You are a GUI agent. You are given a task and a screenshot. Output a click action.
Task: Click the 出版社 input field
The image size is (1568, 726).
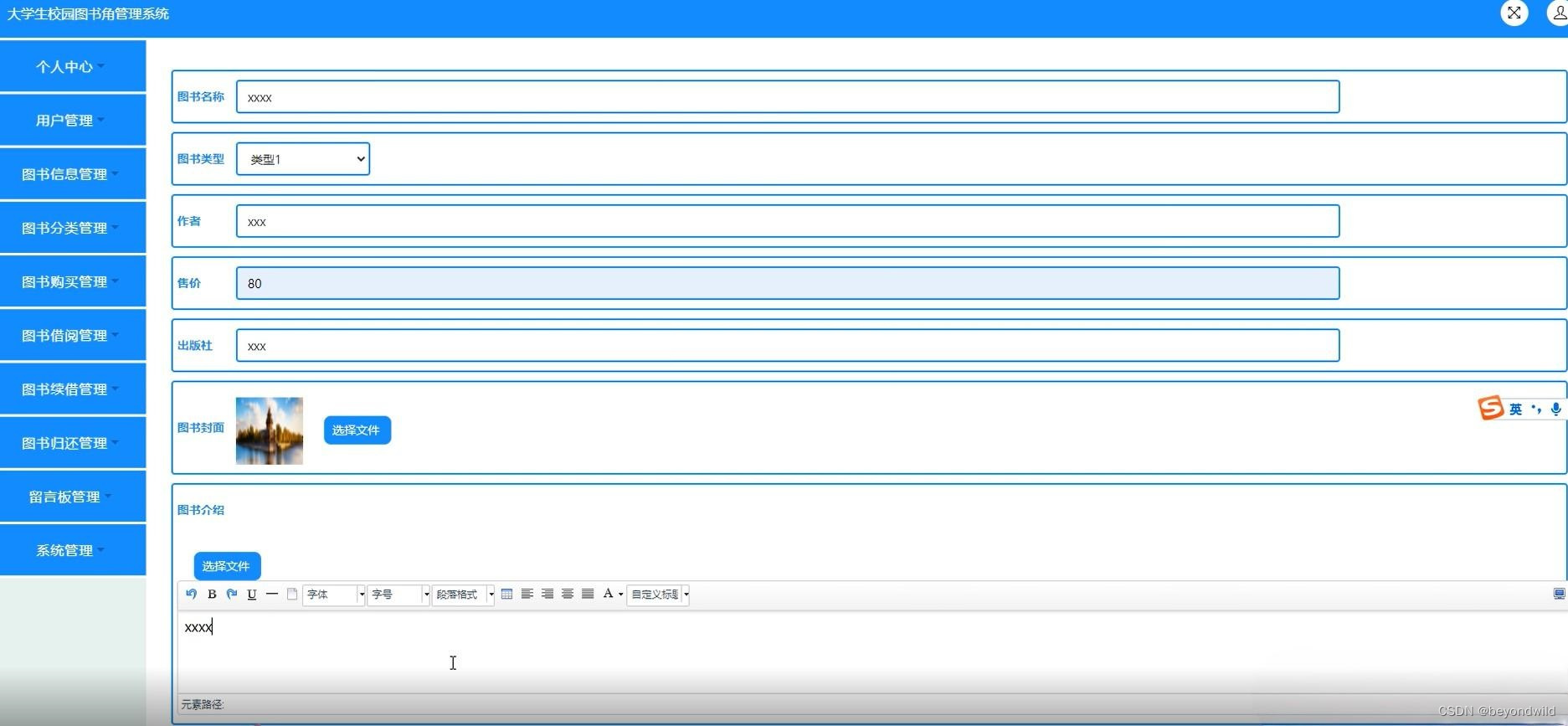coord(788,345)
